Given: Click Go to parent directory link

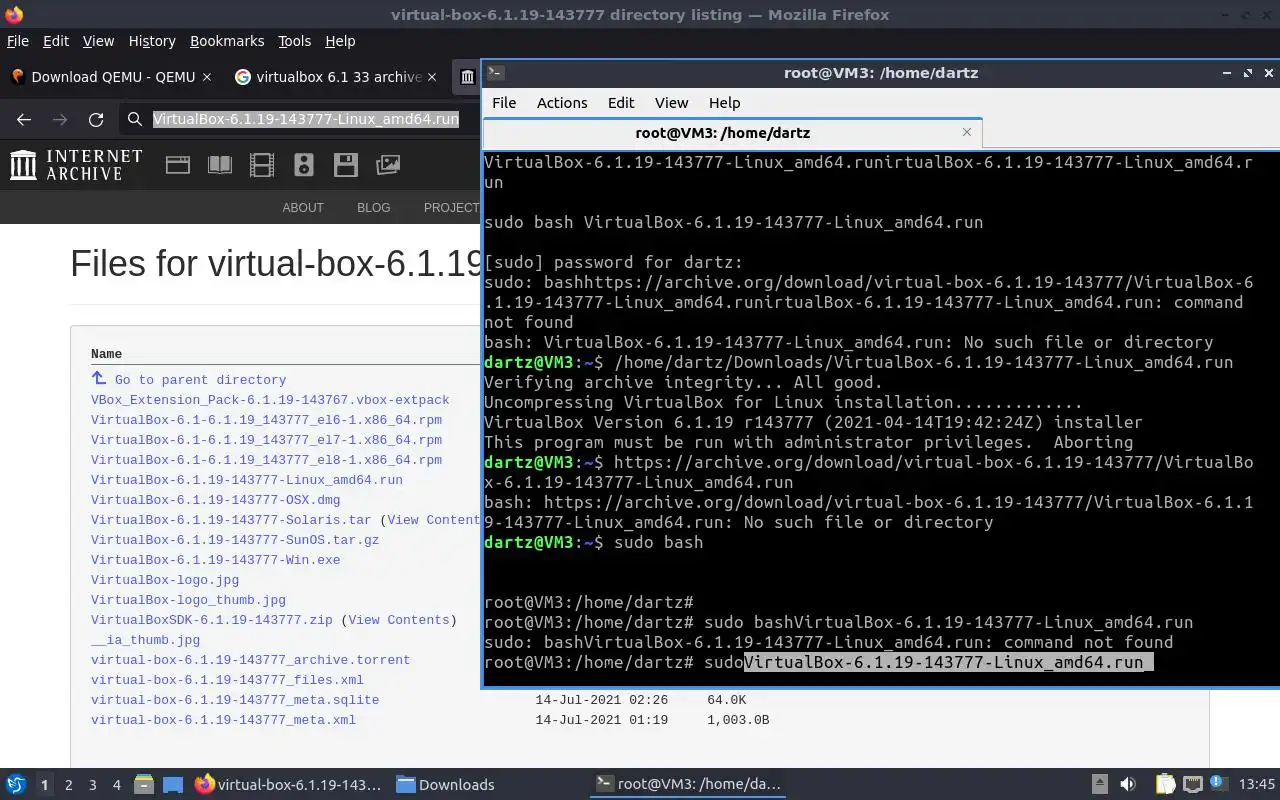Looking at the screenshot, I should click(x=200, y=380).
